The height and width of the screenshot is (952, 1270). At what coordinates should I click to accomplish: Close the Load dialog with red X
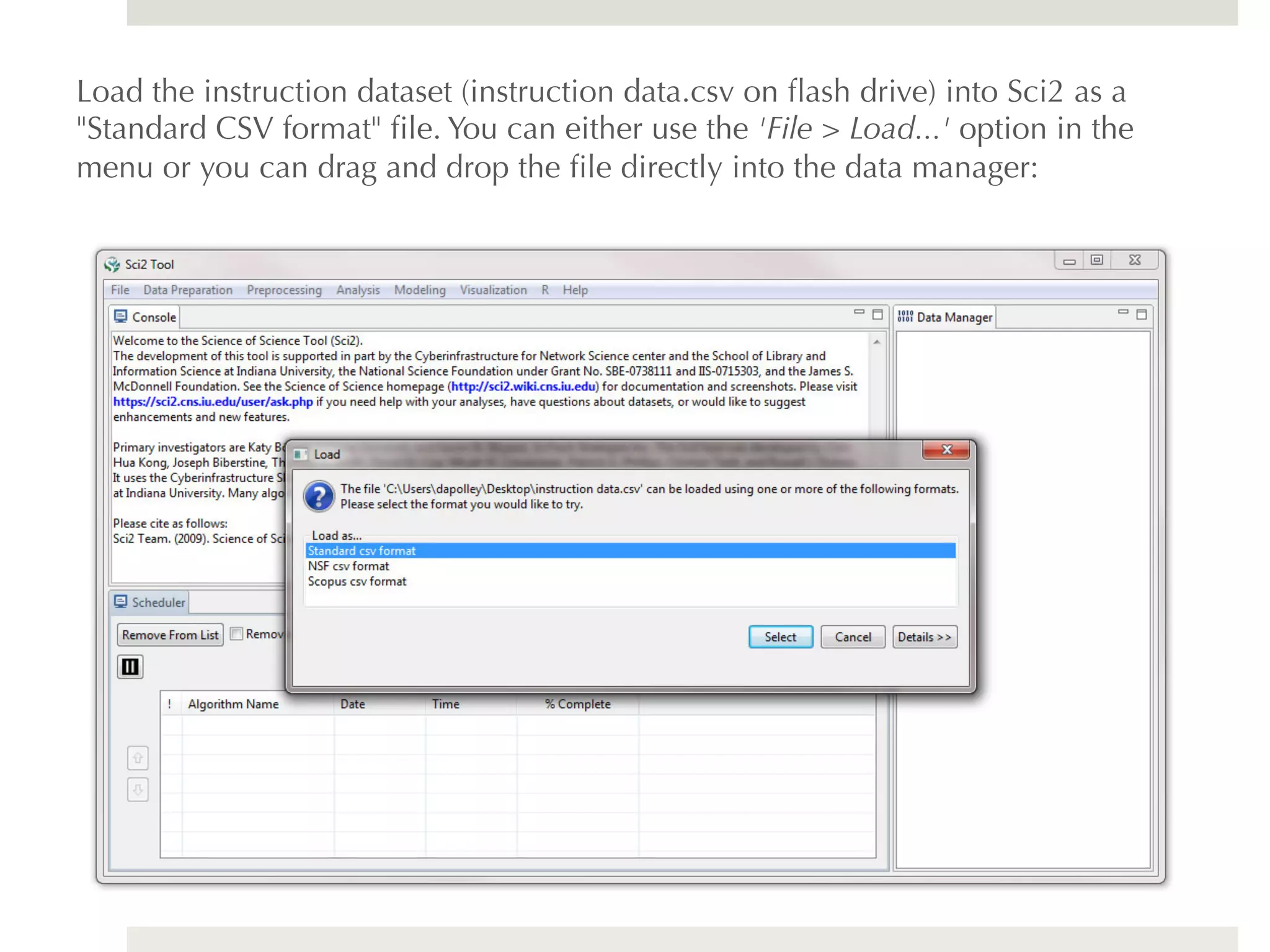pos(946,450)
